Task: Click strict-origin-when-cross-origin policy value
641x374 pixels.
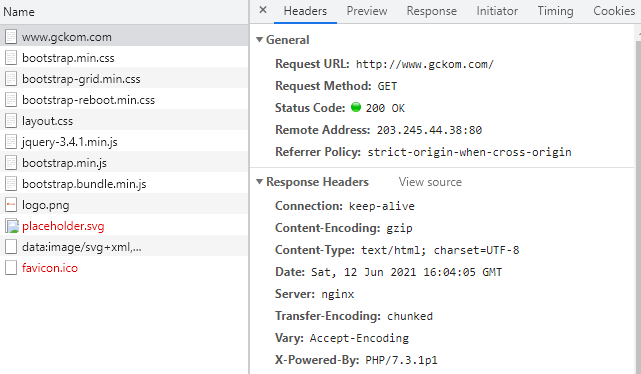Action: click(x=469, y=152)
